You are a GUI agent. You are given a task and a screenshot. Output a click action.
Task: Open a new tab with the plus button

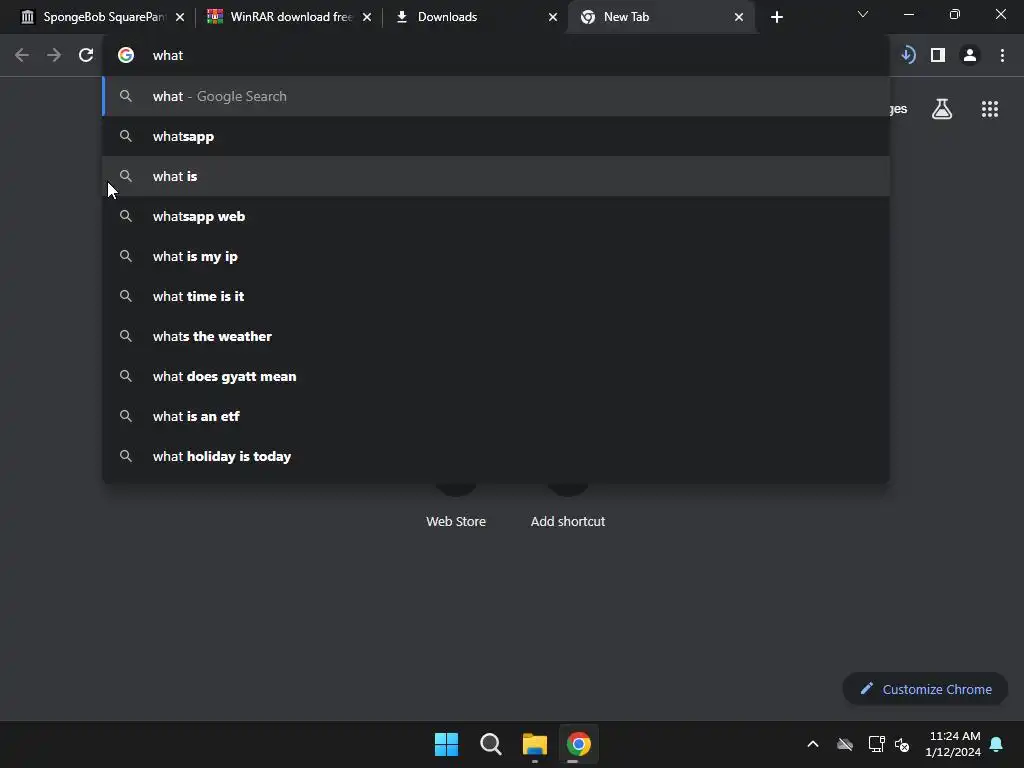click(x=776, y=17)
